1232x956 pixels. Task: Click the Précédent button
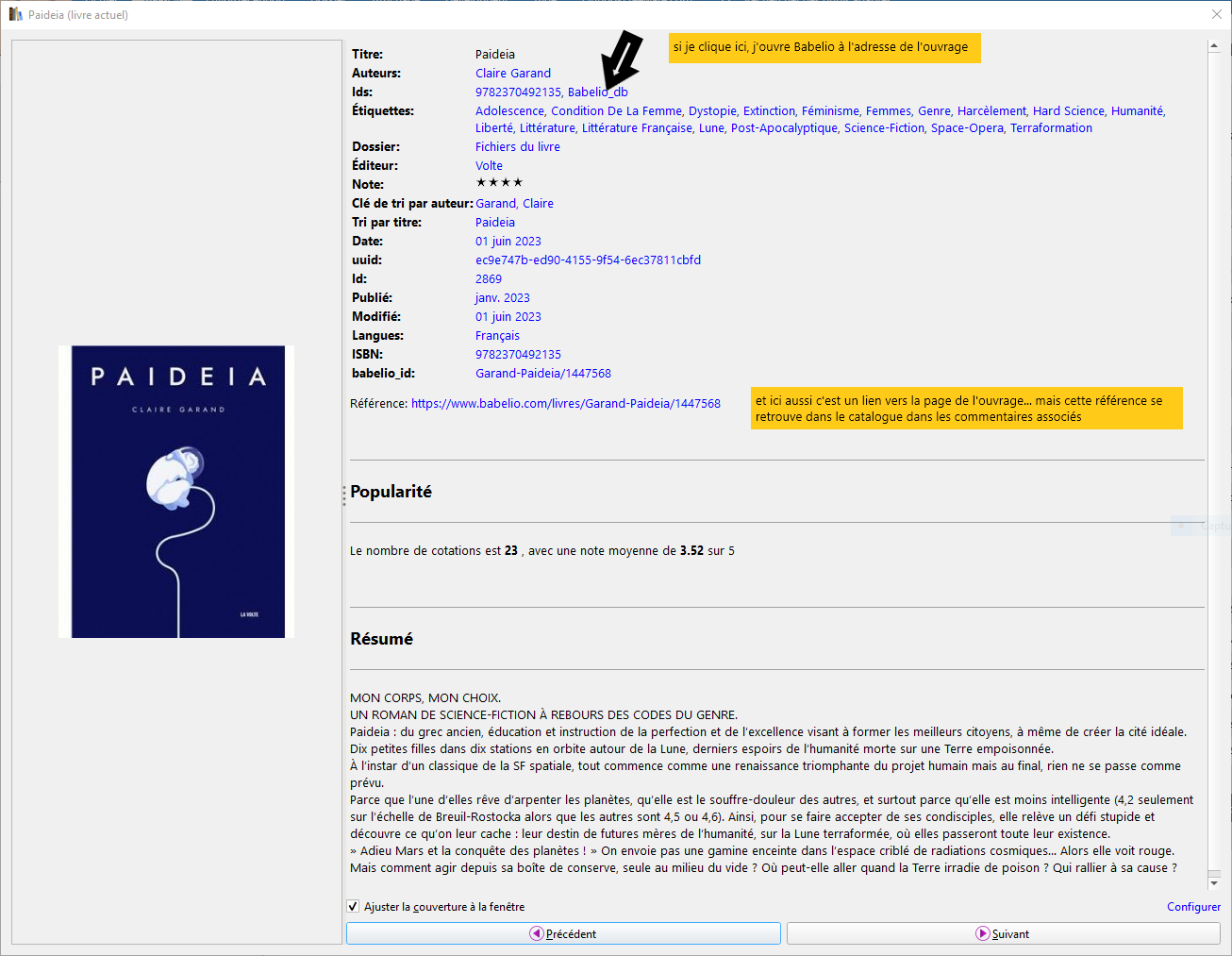pos(563,933)
